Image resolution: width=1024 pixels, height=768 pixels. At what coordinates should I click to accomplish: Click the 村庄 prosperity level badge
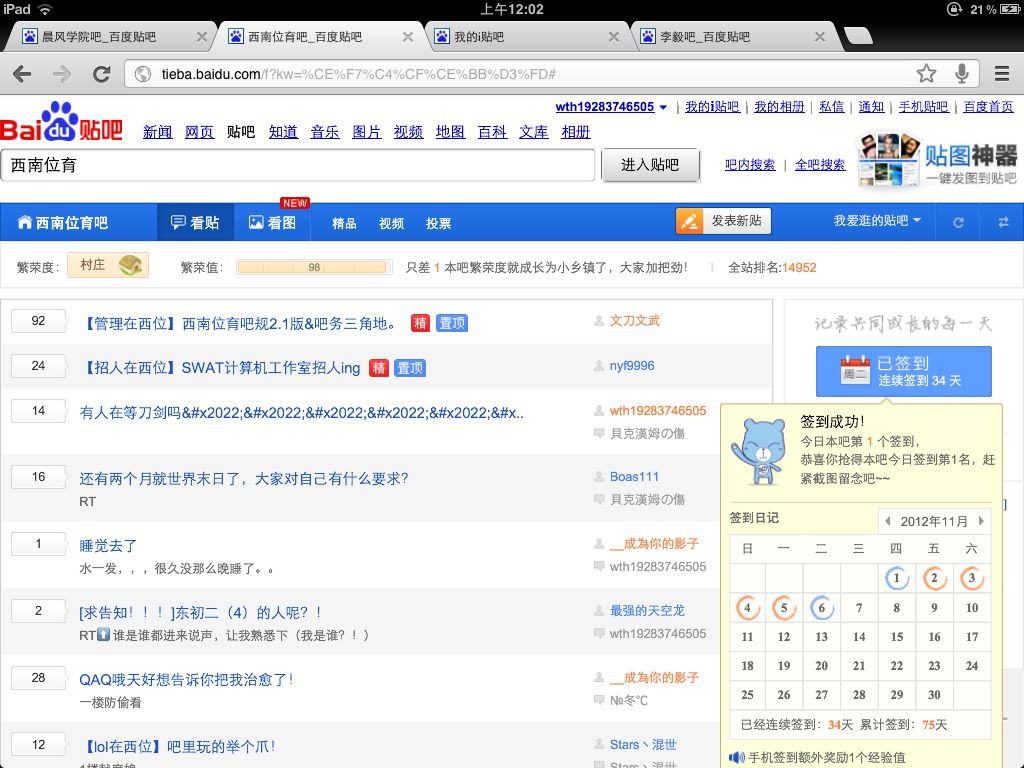coord(108,265)
